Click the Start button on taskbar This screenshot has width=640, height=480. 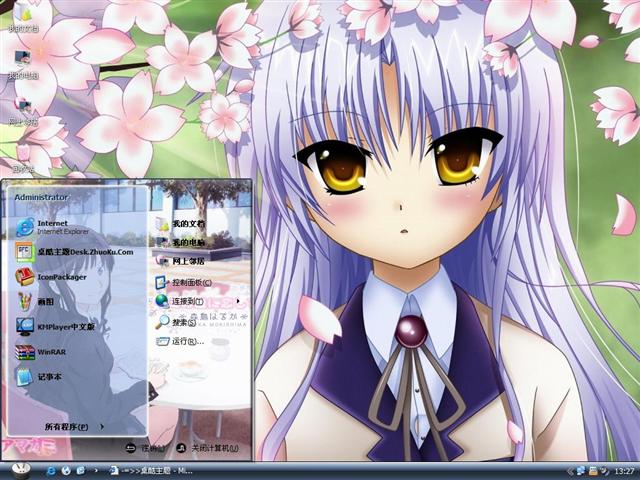coord(20,471)
